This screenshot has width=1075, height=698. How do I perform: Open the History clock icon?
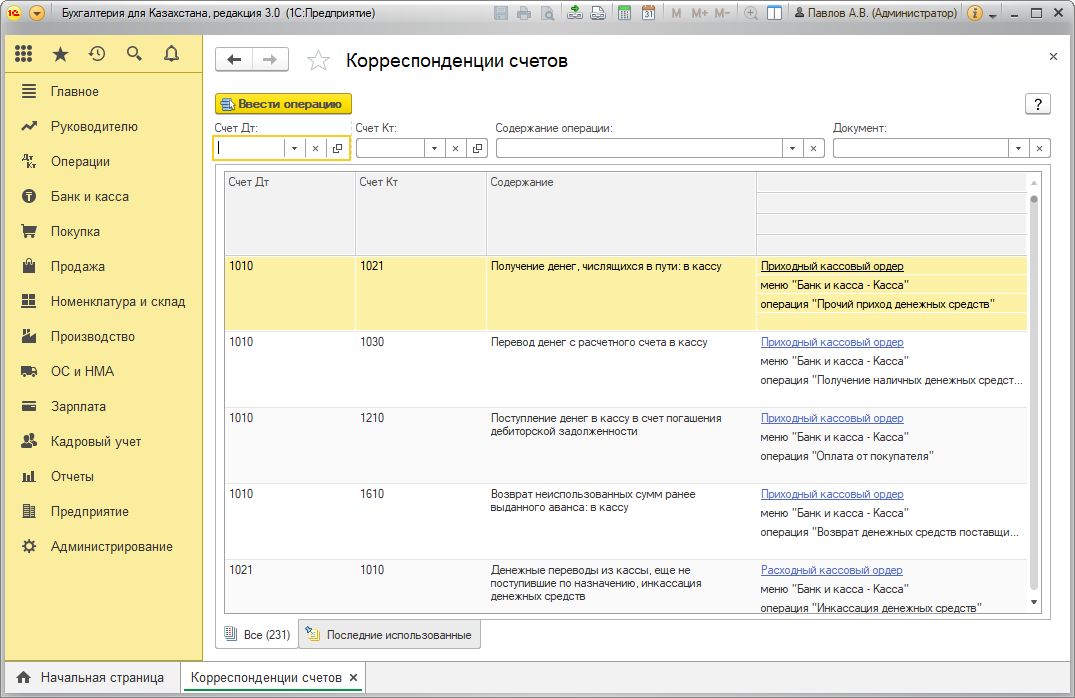point(97,54)
